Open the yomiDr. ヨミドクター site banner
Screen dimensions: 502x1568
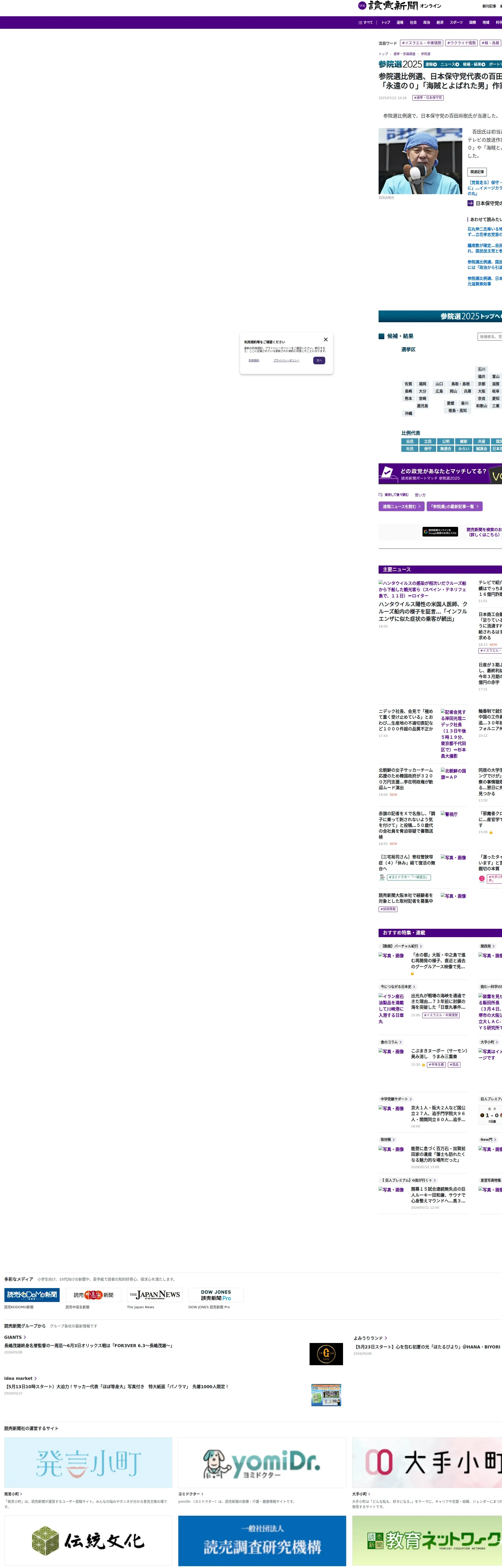pyautogui.click(x=262, y=1463)
